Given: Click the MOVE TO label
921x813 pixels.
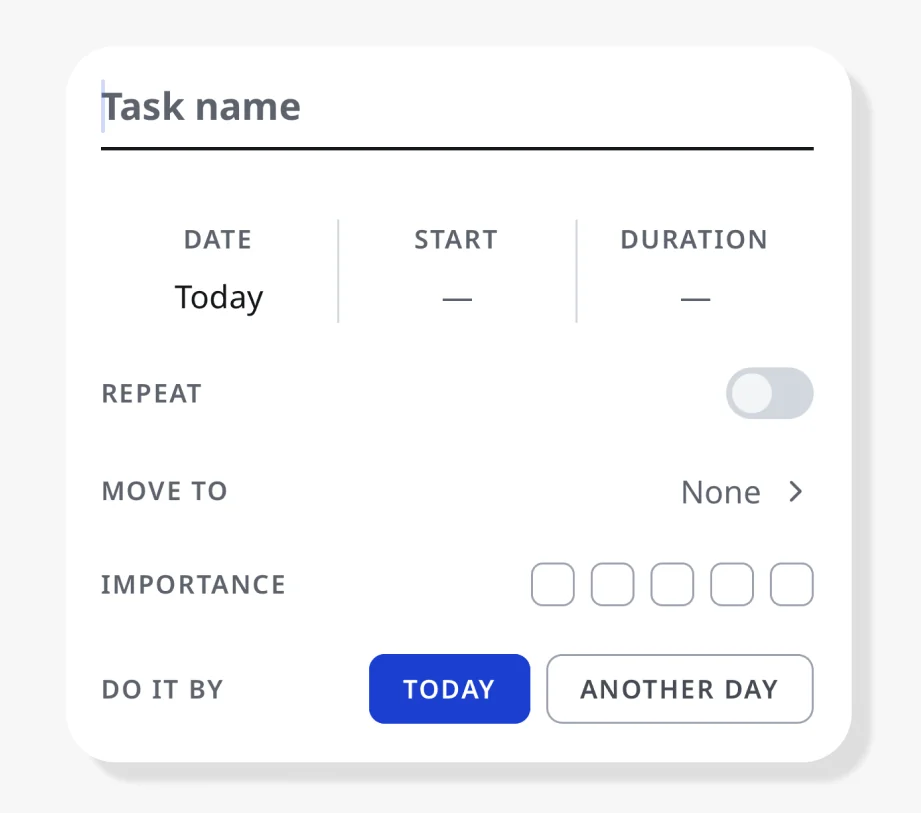Looking at the screenshot, I should [x=164, y=491].
